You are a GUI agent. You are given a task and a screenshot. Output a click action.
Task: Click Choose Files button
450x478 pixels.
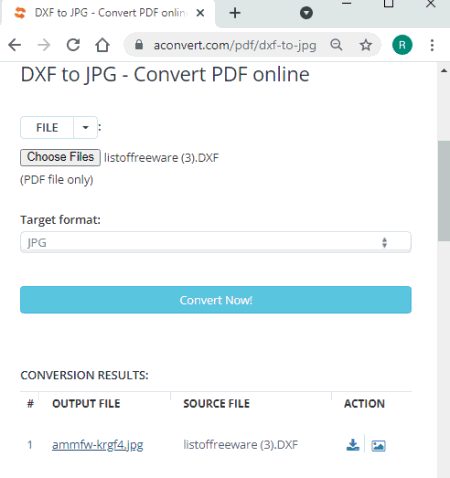point(60,157)
